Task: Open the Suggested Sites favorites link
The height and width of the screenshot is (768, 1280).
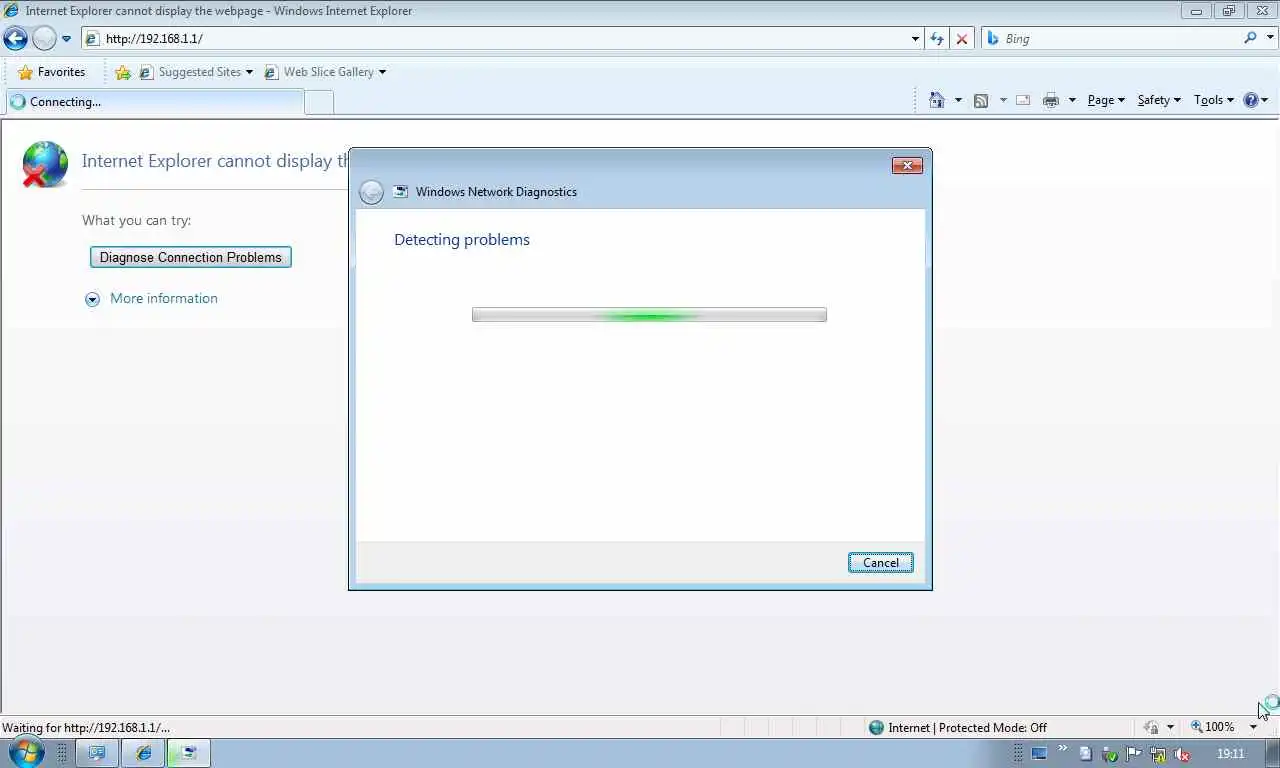Action: (196, 72)
